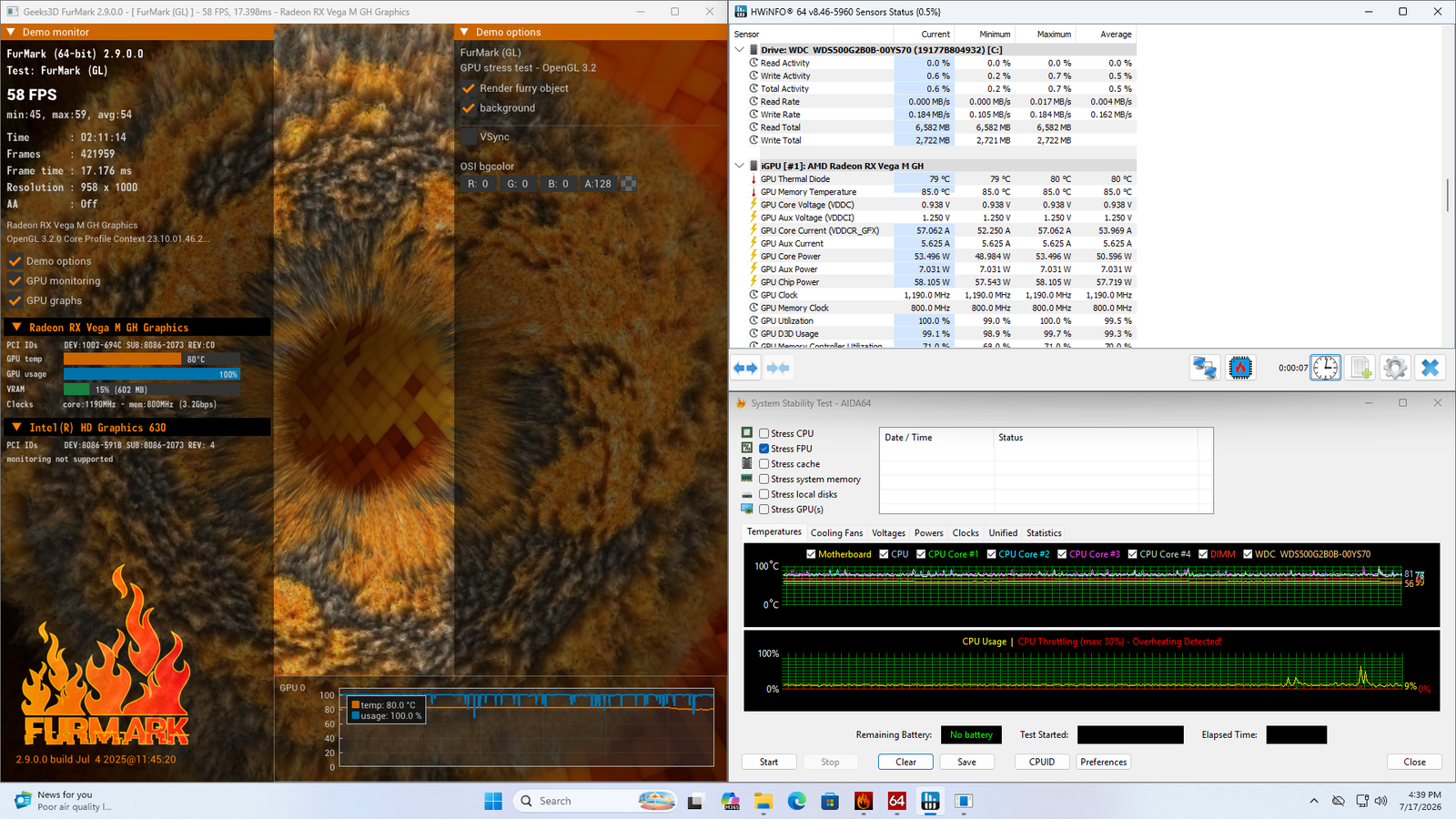Viewport: 1456px width, 819px height.
Task: Click AIDA64 title bar flame icon
Action: pyautogui.click(x=741, y=403)
